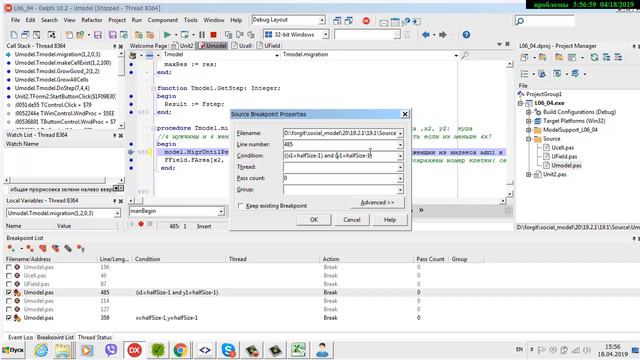Select Umodel.Tmodel.GrowAllCells in Call Stack
The width and height of the screenshot is (640, 360).
[51, 79]
